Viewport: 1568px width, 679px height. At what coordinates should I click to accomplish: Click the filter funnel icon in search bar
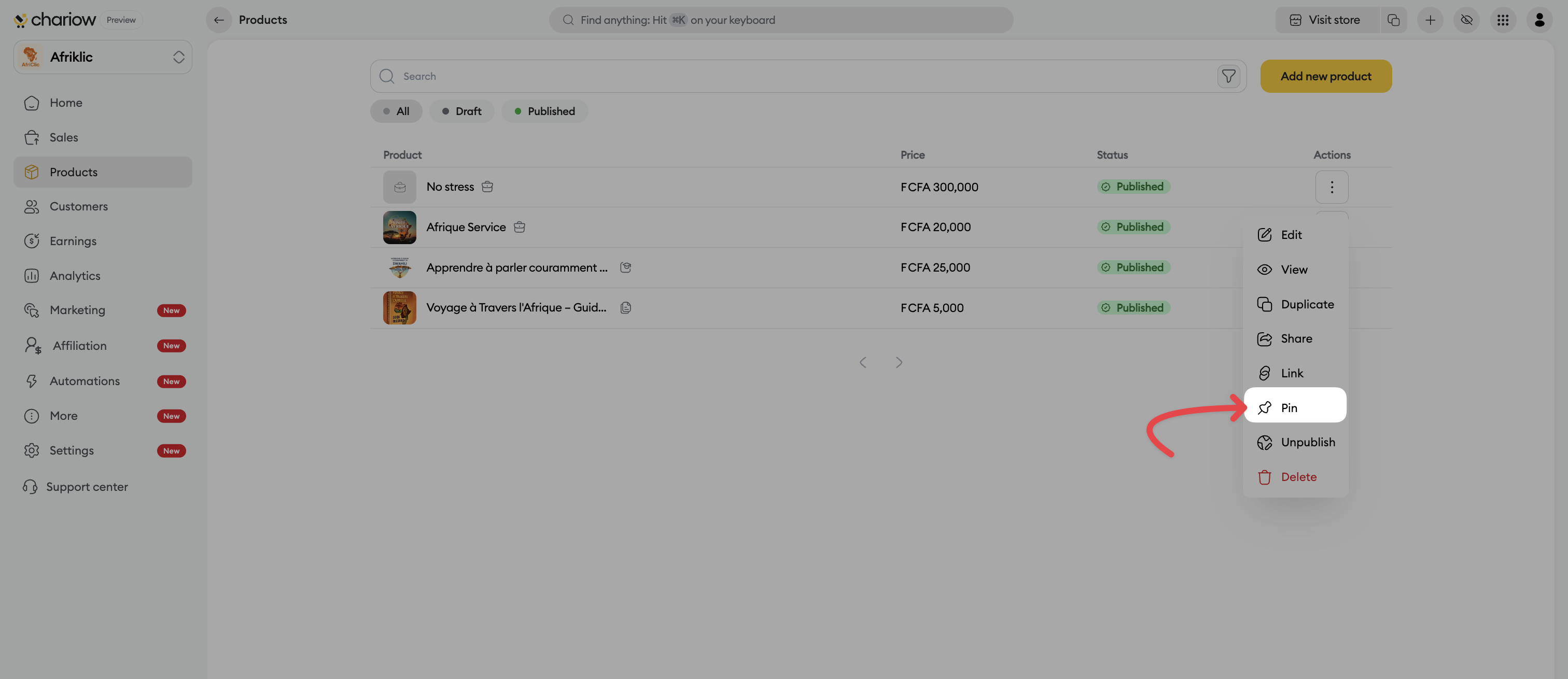(1228, 76)
